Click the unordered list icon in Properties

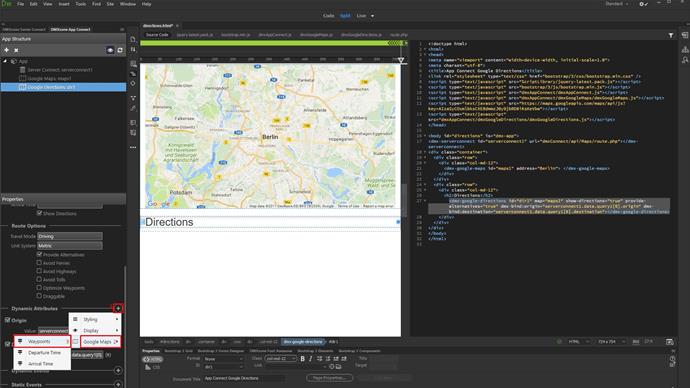pos(319,359)
